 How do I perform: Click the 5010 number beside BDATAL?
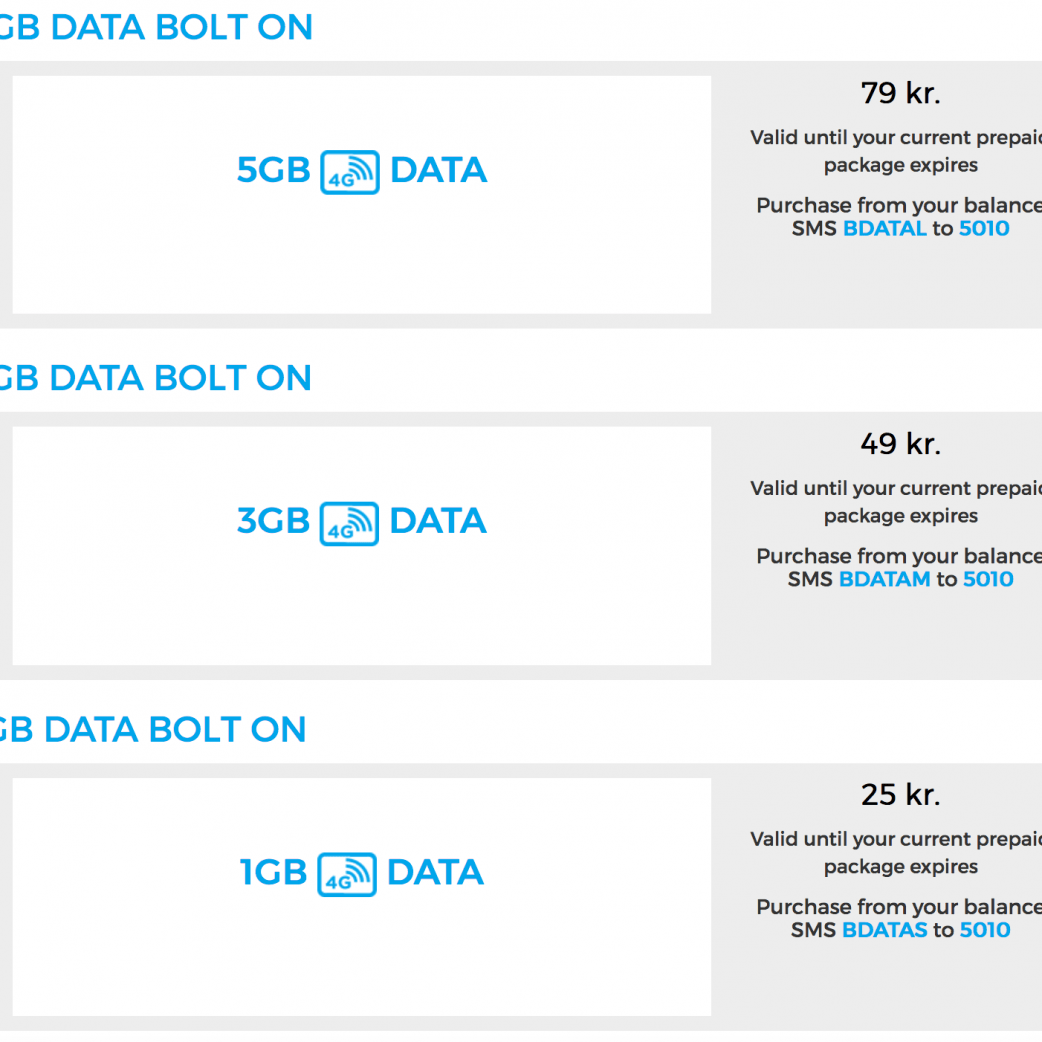tap(984, 229)
